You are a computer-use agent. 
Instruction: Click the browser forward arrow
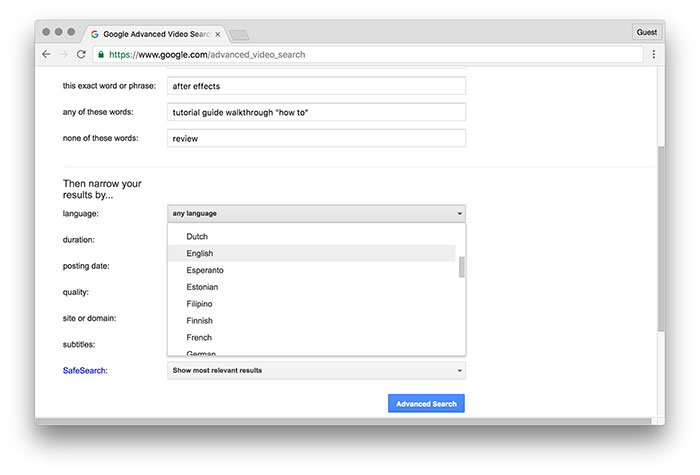pos(63,54)
